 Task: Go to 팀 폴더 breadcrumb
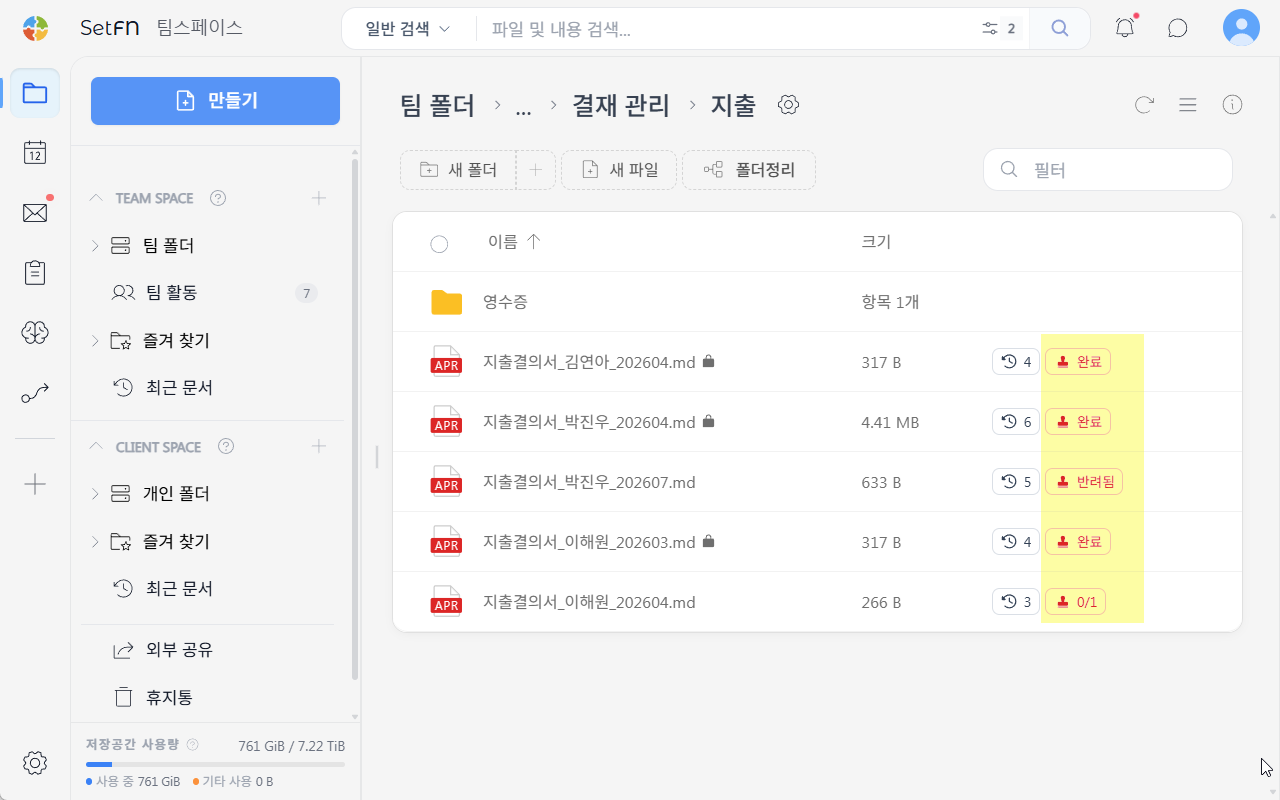(x=437, y=105)
